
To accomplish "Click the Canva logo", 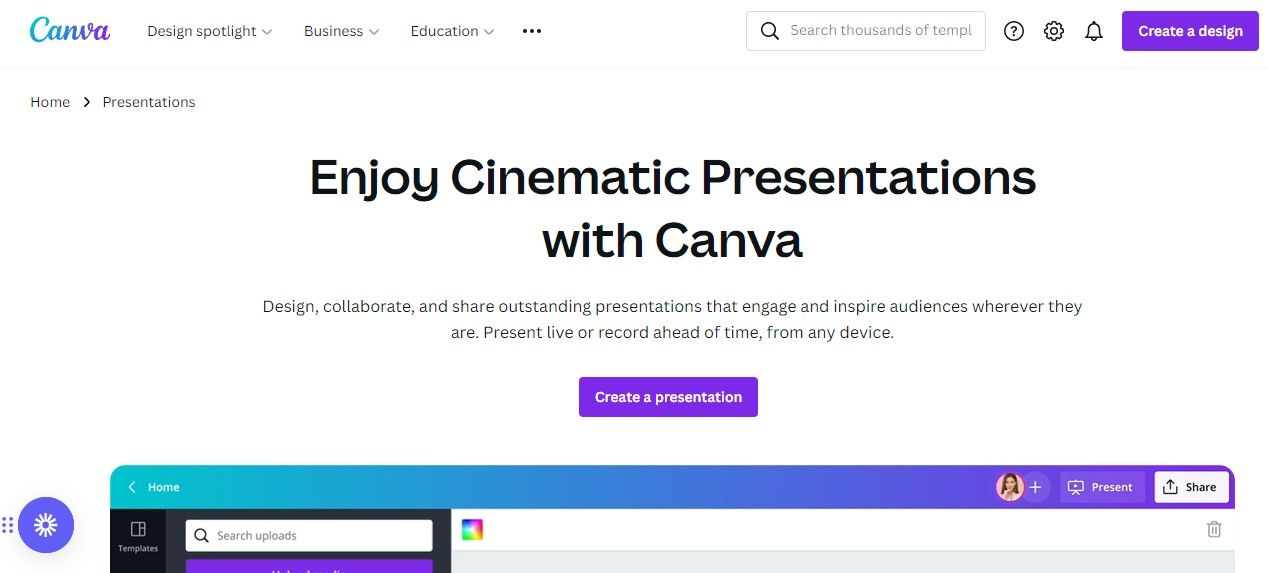I will [x=70, y=30].
